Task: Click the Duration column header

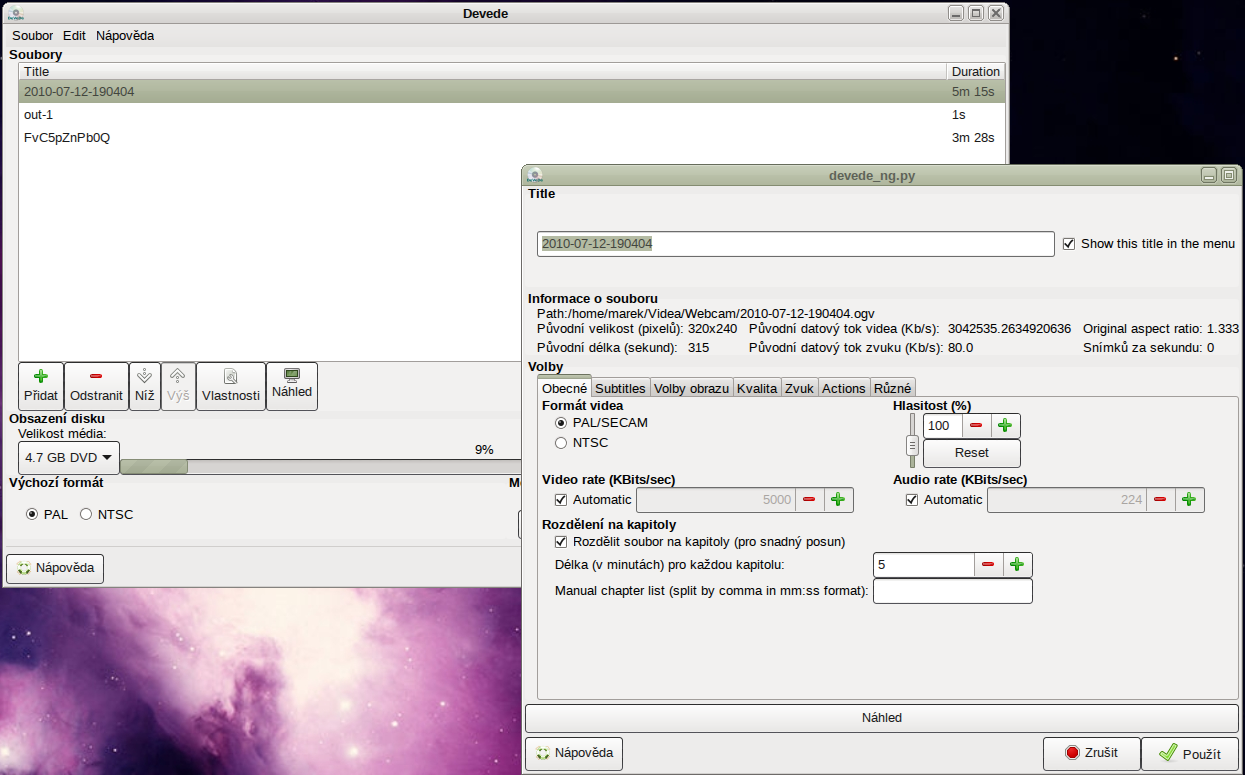Action: pyautogui.click(x=975, y=72)
